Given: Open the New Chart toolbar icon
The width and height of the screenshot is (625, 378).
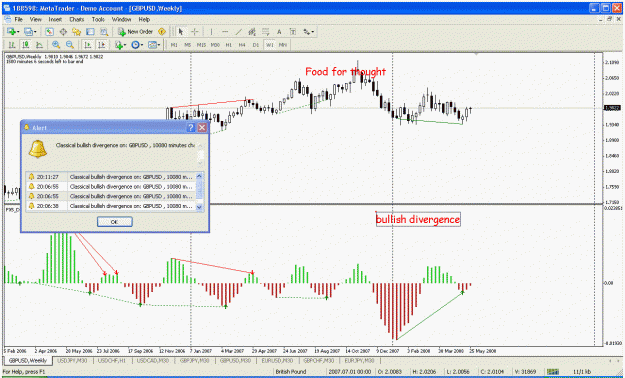Looking at the screenshot, I should point(12,32).
